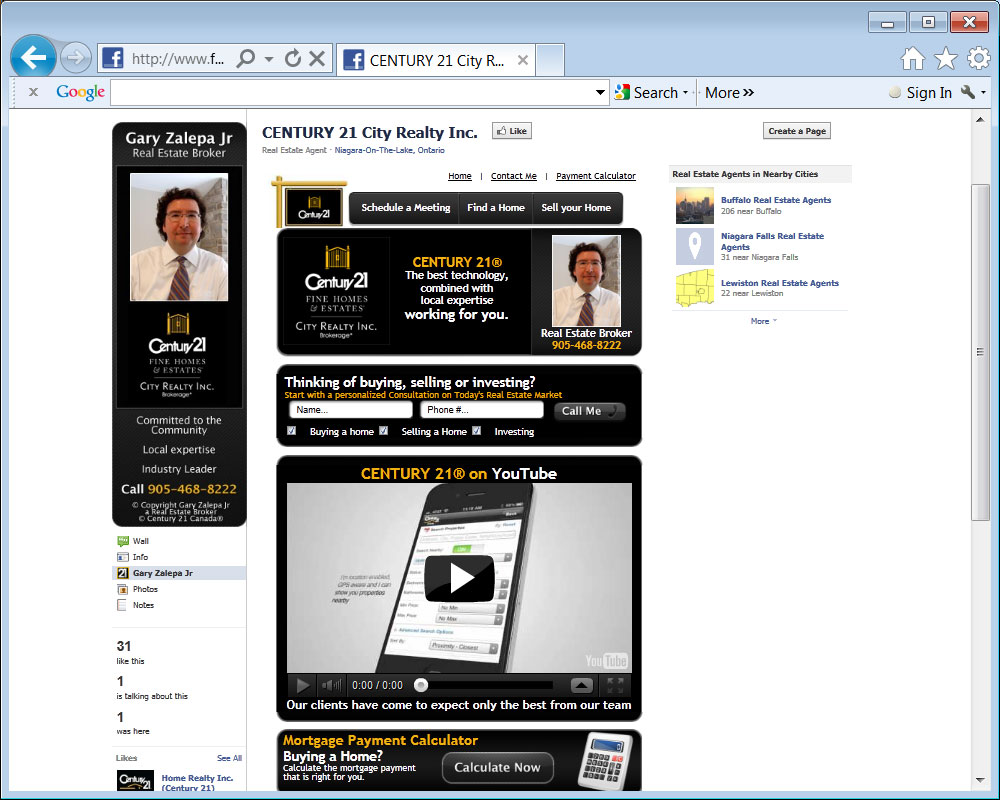This screenshot has width=1000, height=800.
Task: Click the Create a Page button
Action: (x=797, y=131)
